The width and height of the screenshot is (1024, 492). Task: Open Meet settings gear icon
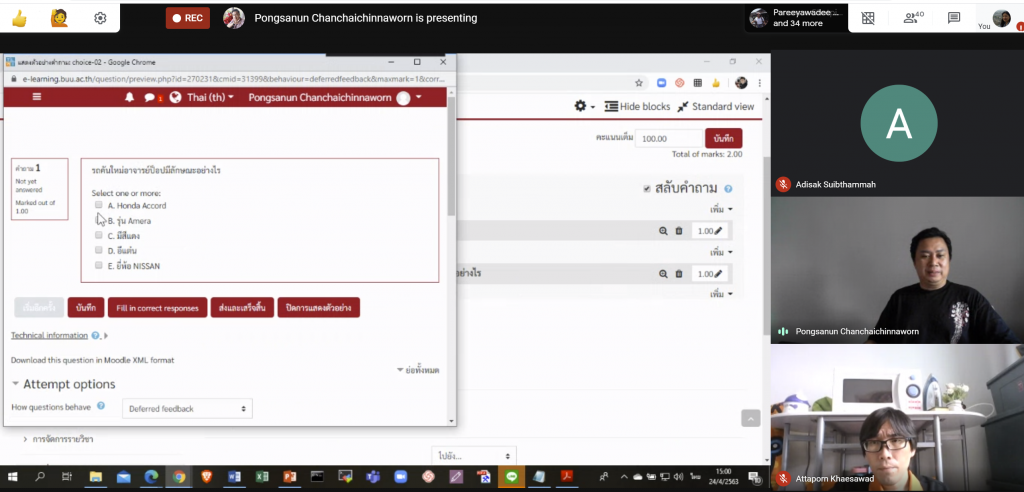[100, 18]
